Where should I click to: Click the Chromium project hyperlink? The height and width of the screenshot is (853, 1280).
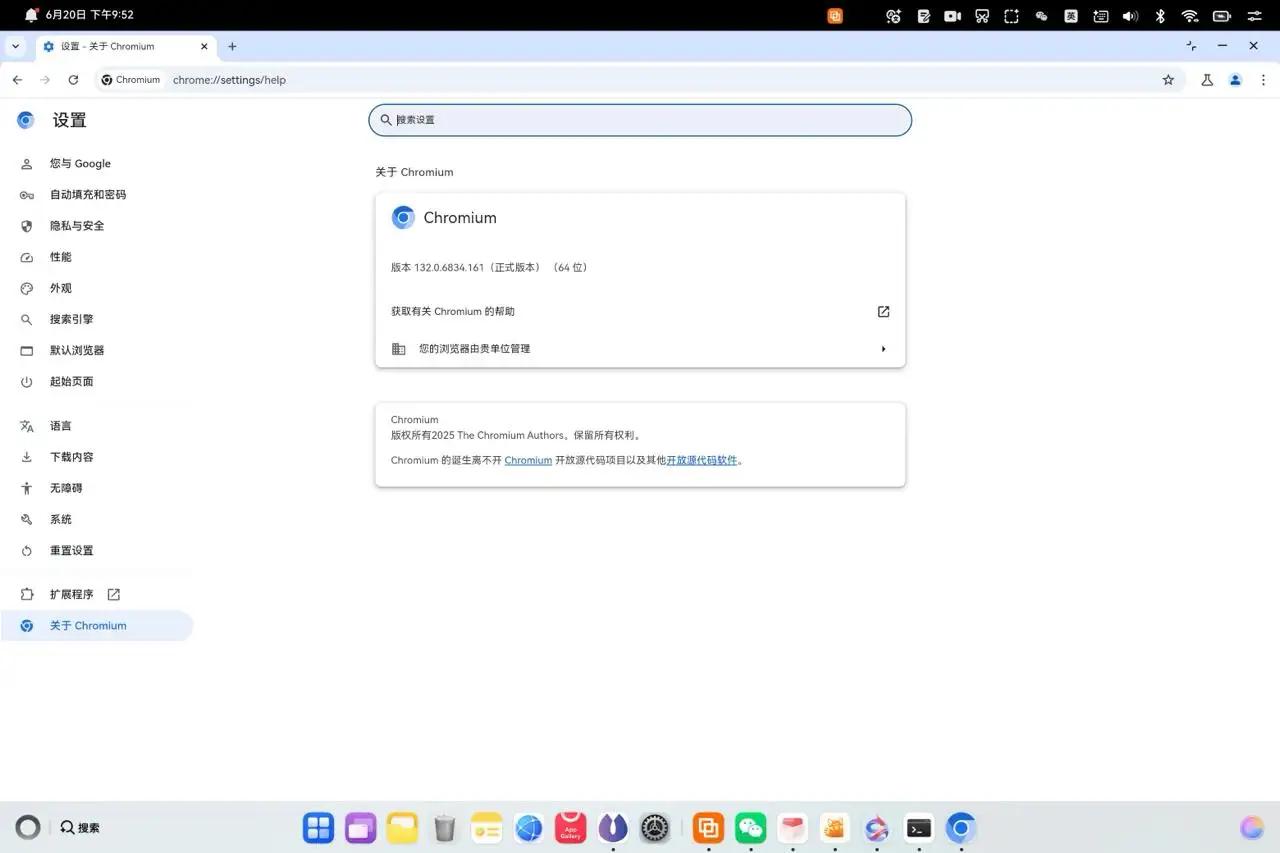click(x=528, y=460)
